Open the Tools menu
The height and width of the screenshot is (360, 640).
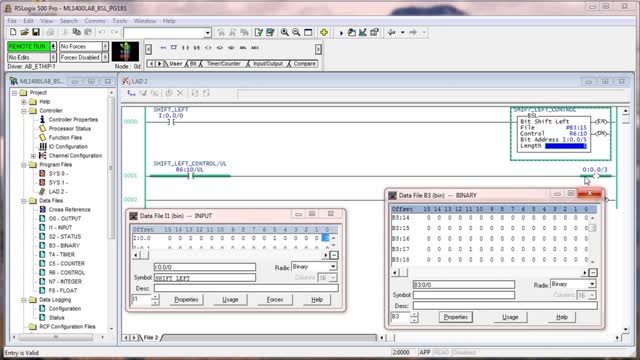coord(119,21)
